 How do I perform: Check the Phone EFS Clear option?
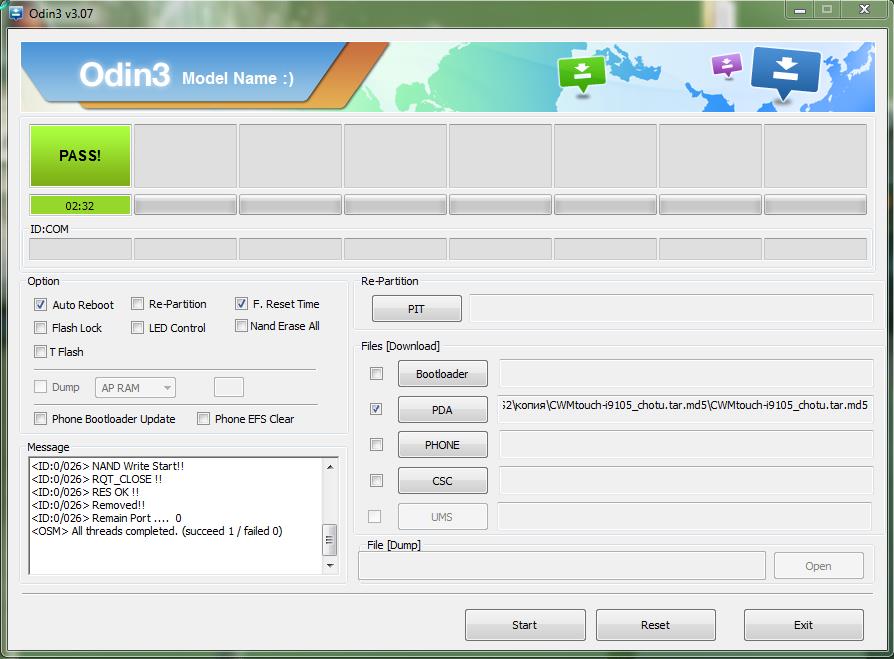pyautogui.click(x=204, y=419)
